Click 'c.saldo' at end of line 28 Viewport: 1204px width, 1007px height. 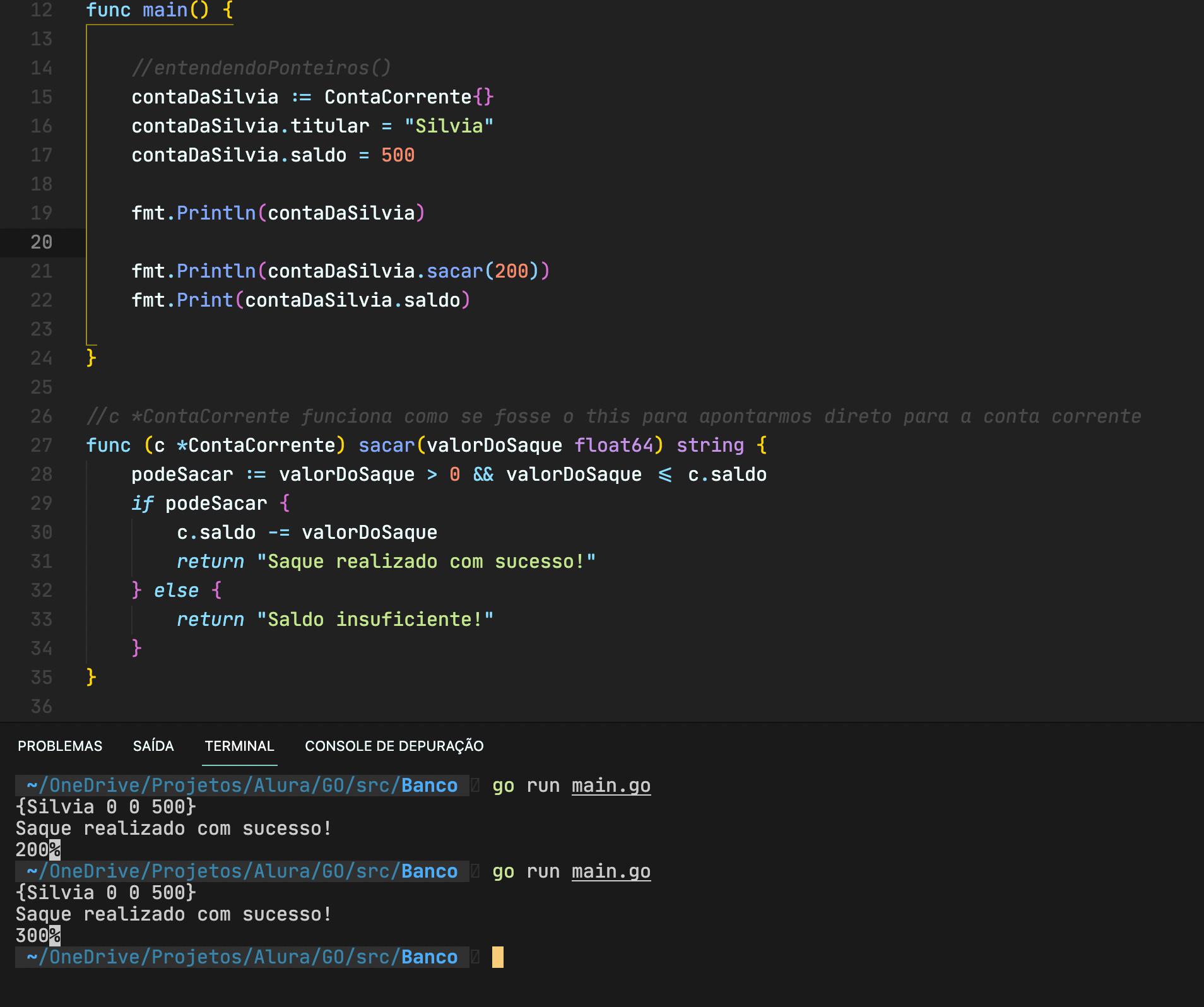727,474
